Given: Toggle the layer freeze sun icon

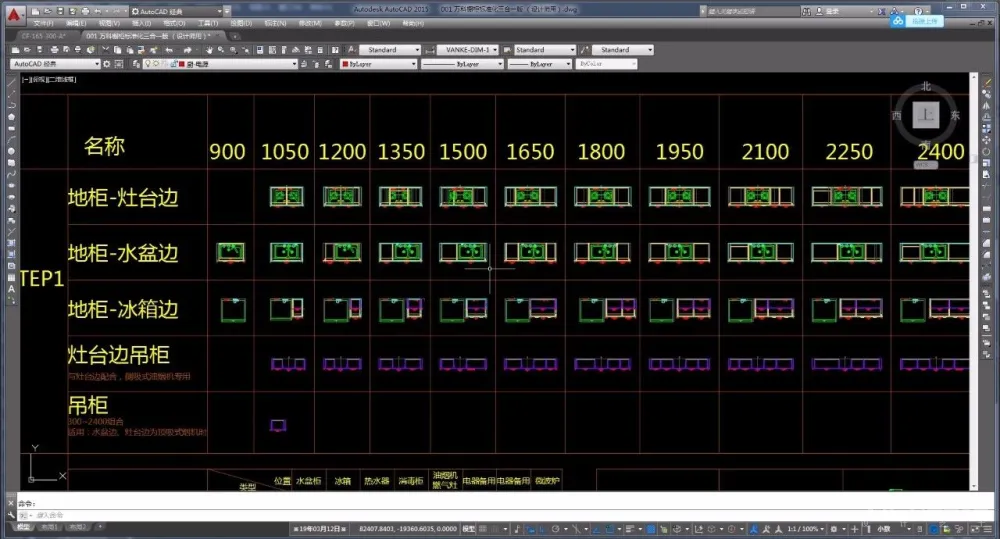Looking at the screenshot, I should pos(157,63).
